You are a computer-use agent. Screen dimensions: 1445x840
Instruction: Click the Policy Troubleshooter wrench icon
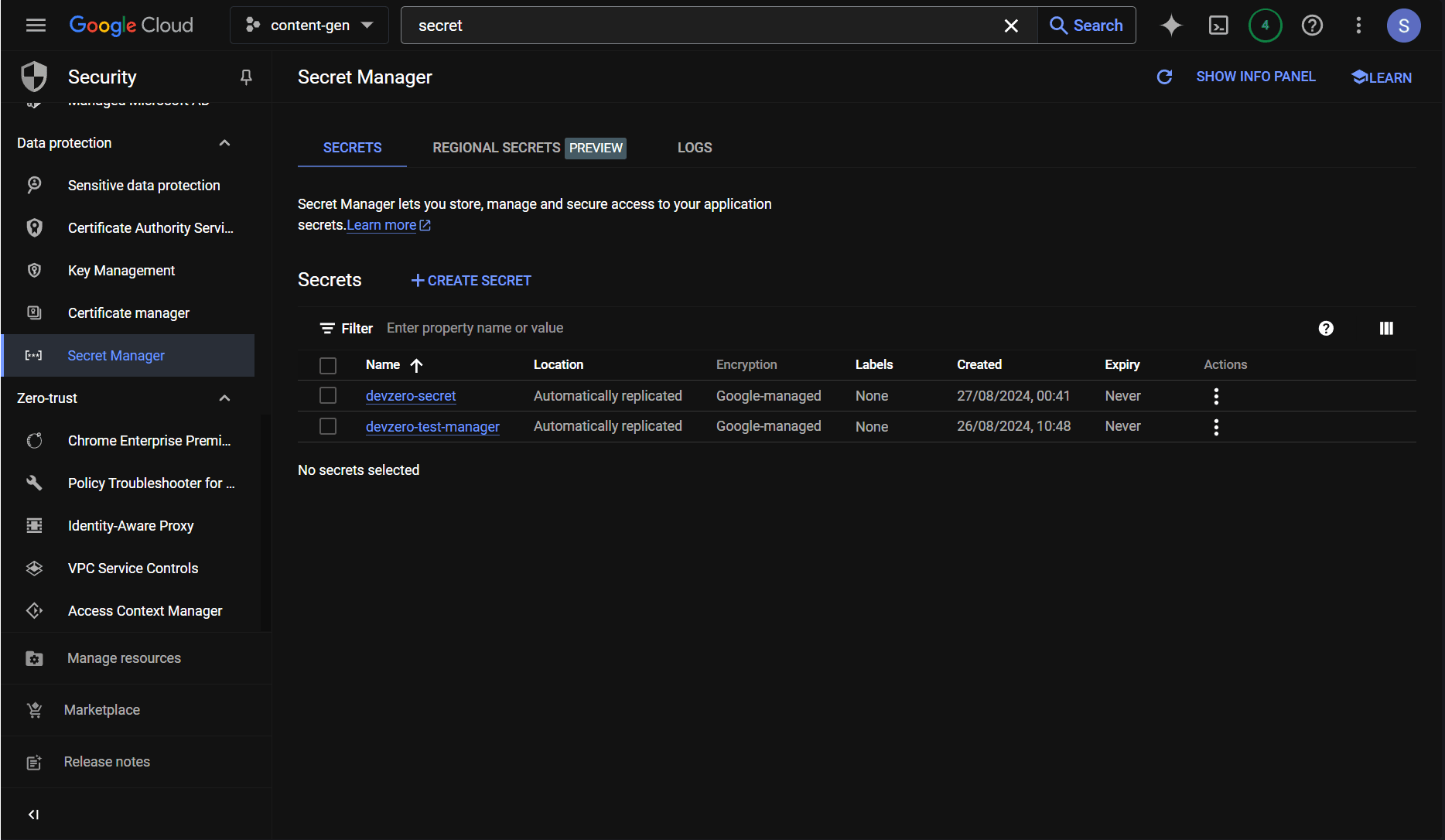[x=34, y=483]
